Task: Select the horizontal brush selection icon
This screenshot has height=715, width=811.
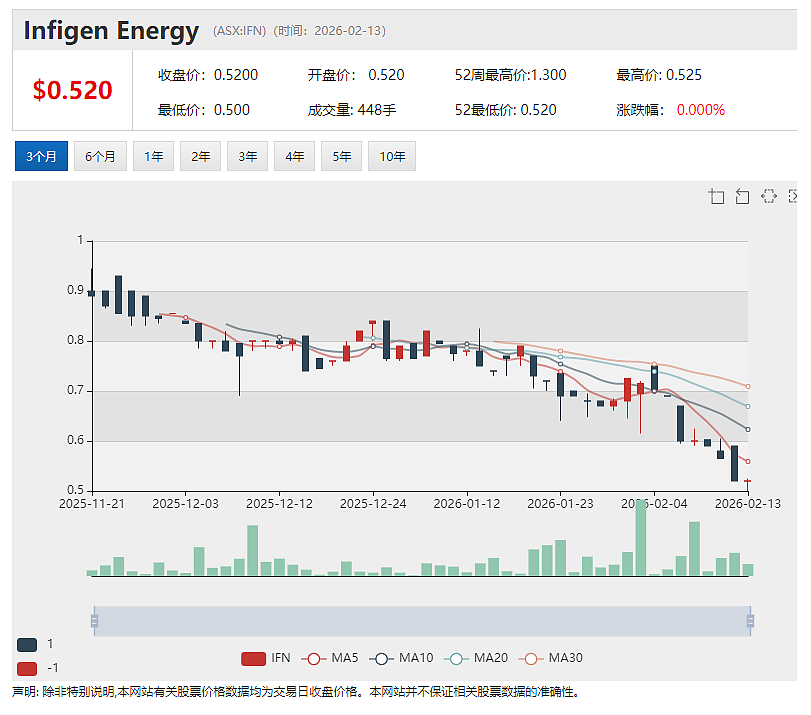Action: click(769, 196)
